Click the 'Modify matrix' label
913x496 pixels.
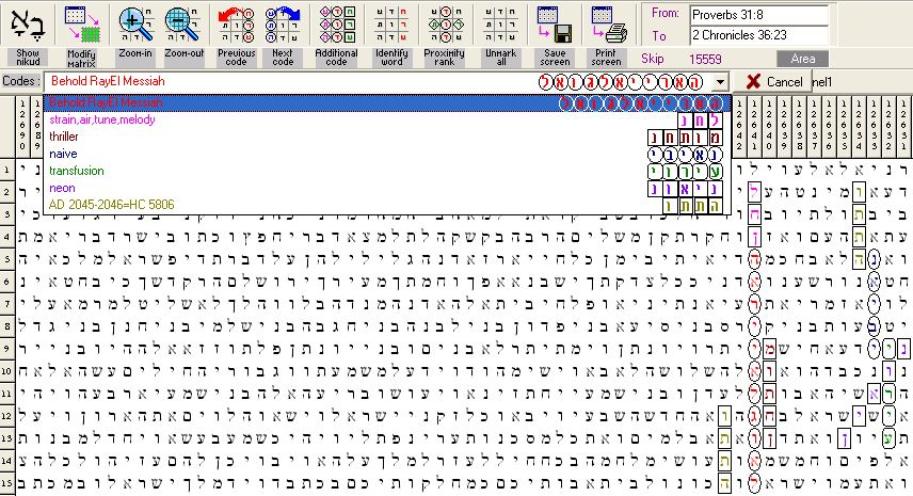(x=81, y=58)
